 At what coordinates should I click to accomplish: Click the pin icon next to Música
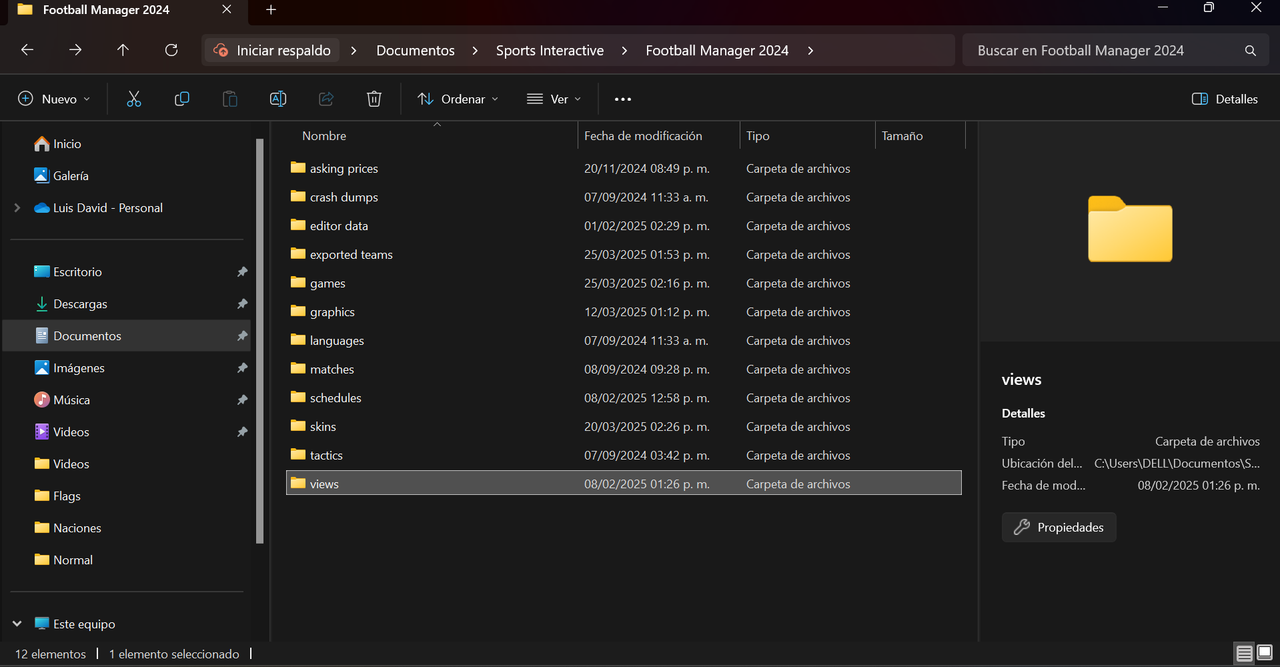tap(242, 400)
